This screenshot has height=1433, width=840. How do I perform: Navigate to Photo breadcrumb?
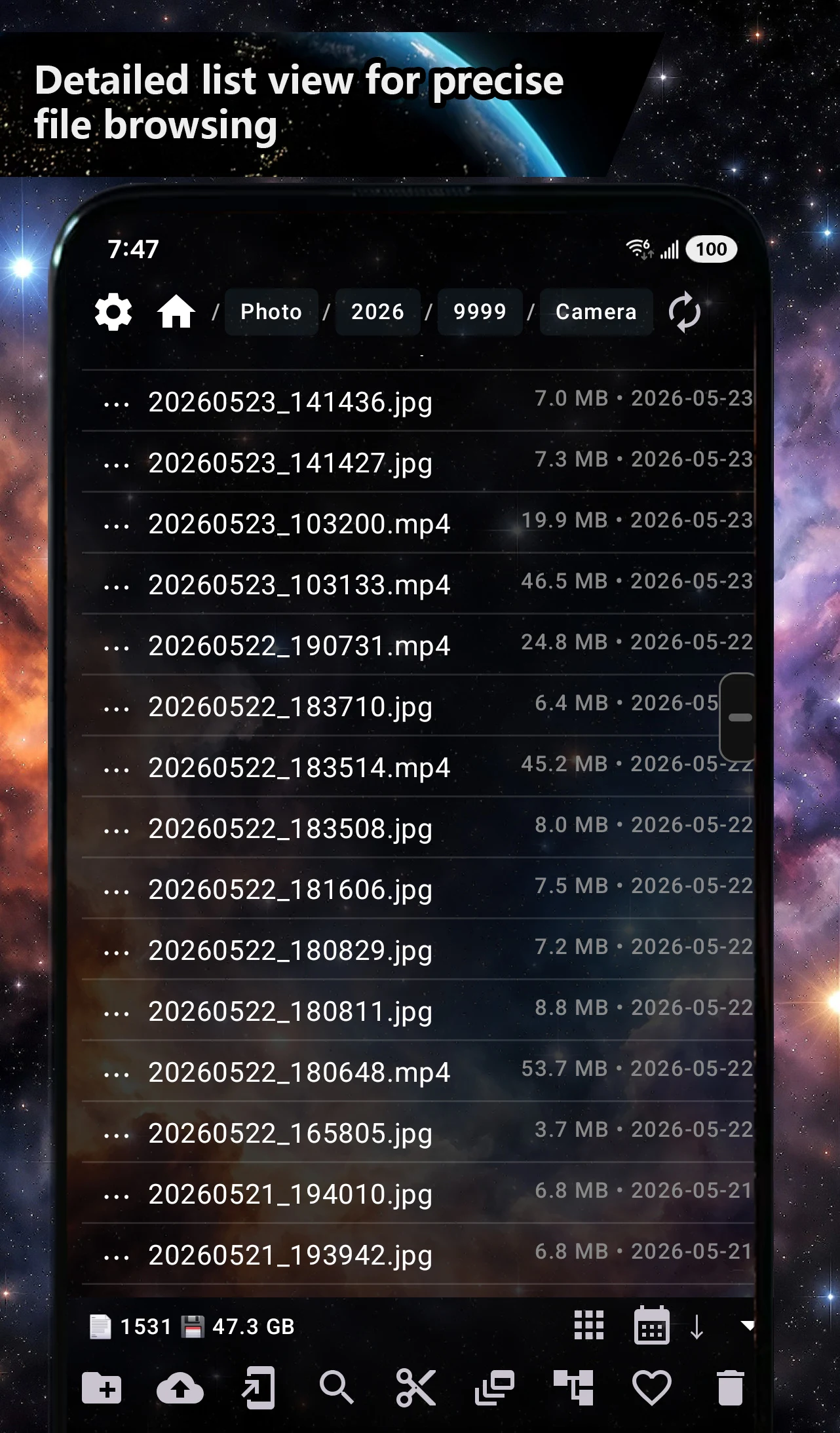271,312
